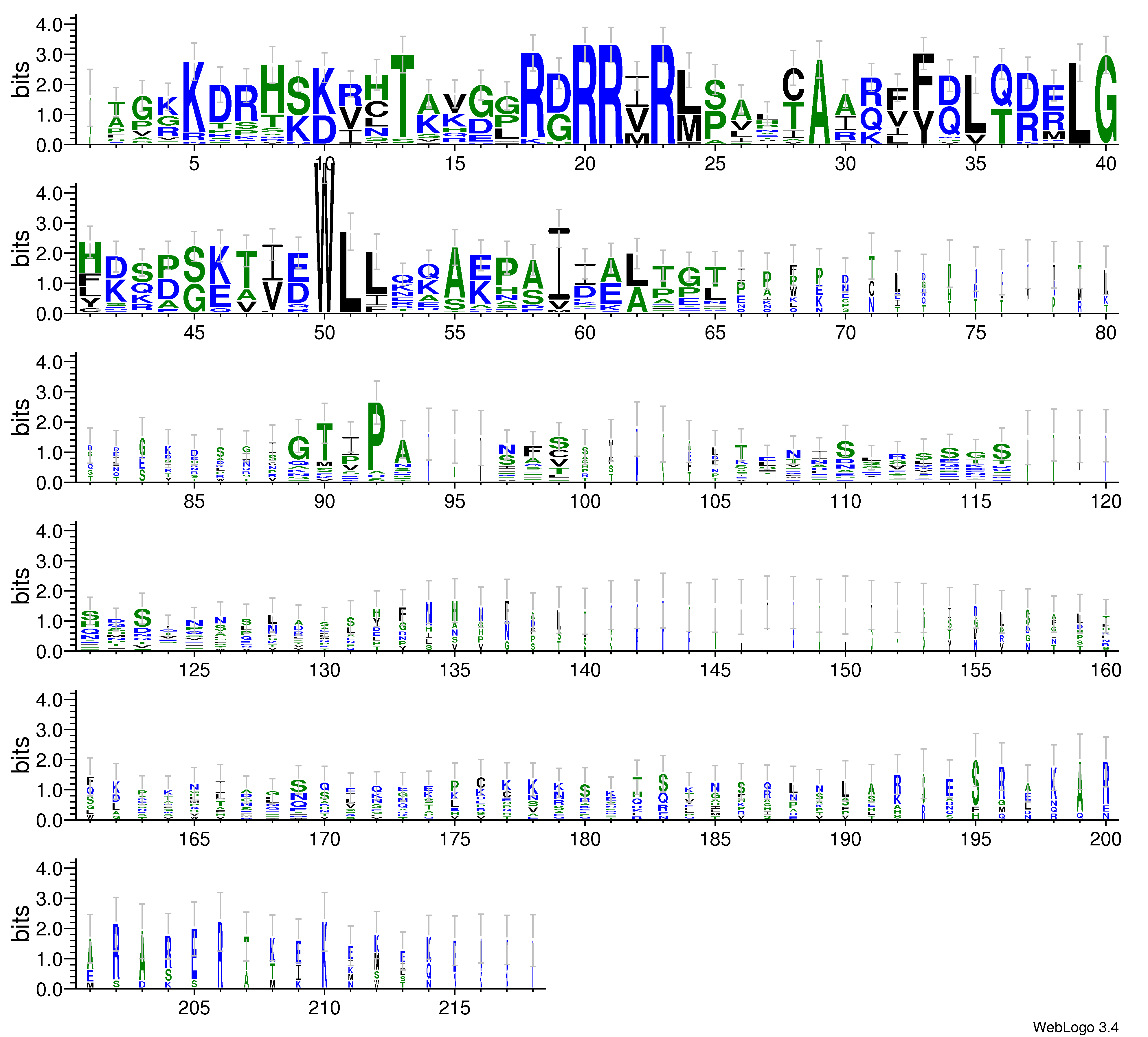Click the x-axis number 100

pos(585,501)
